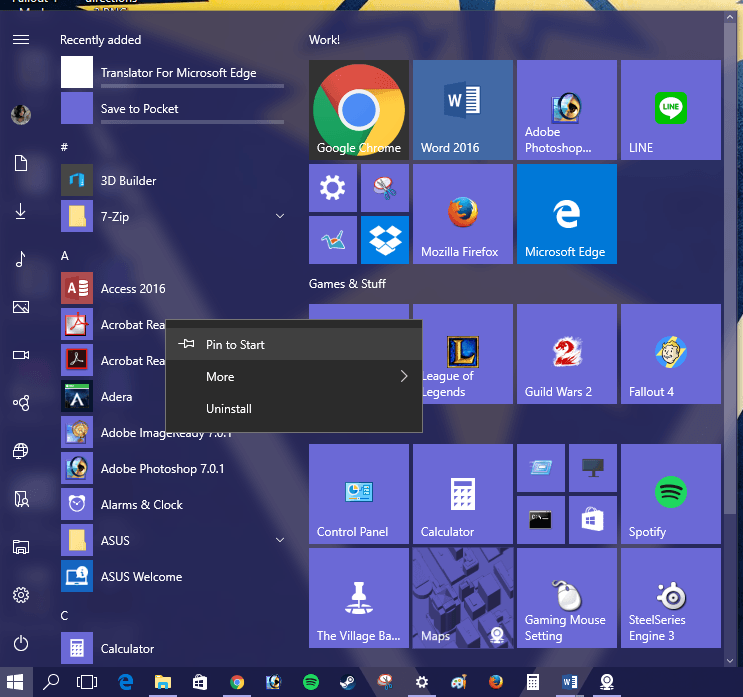Click the Power icon in Start sidebar

(21, 644)
